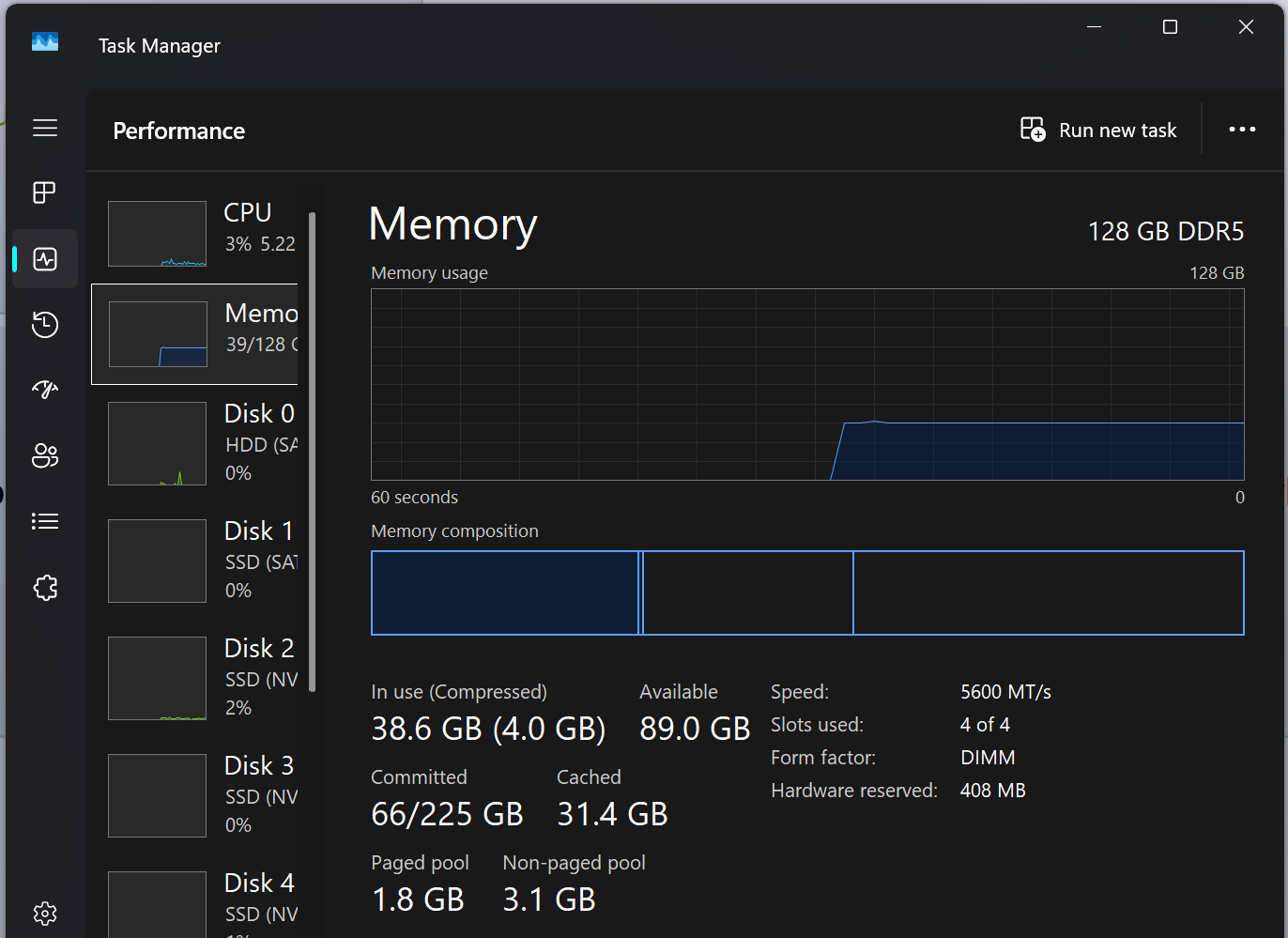Click the 60 seconds graph label

click(415, 498)
